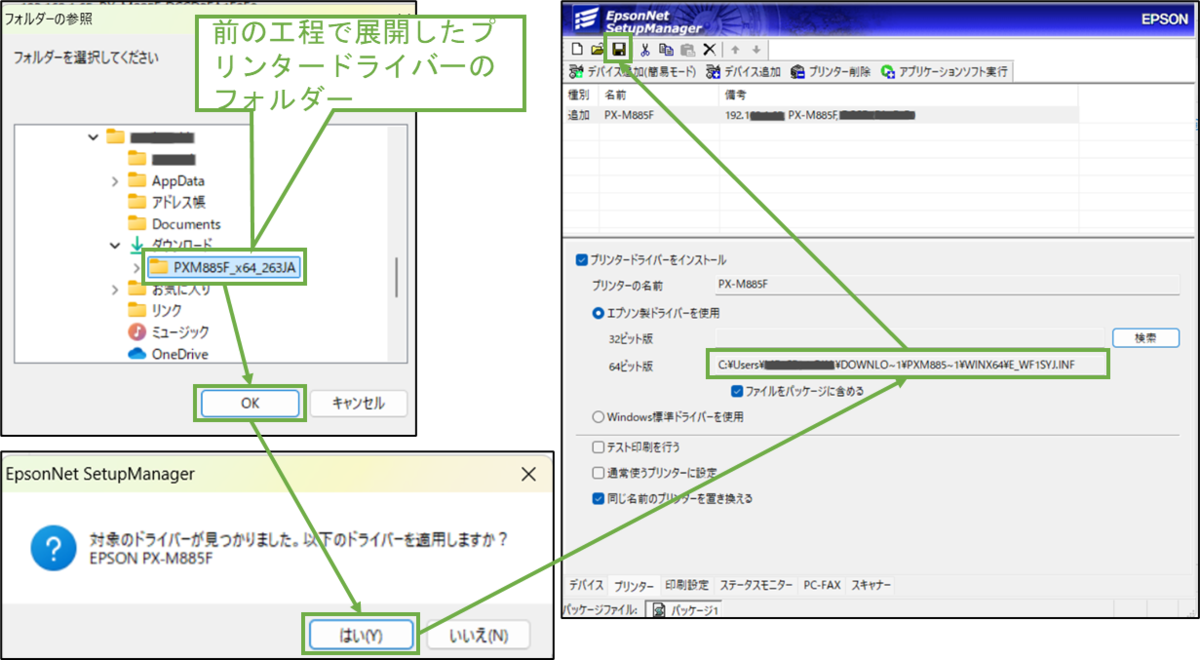The height and width of the screenshot is (660, 1200).
Task: Select the OneDrive cloud icon item
Action: tap(137, 354)
